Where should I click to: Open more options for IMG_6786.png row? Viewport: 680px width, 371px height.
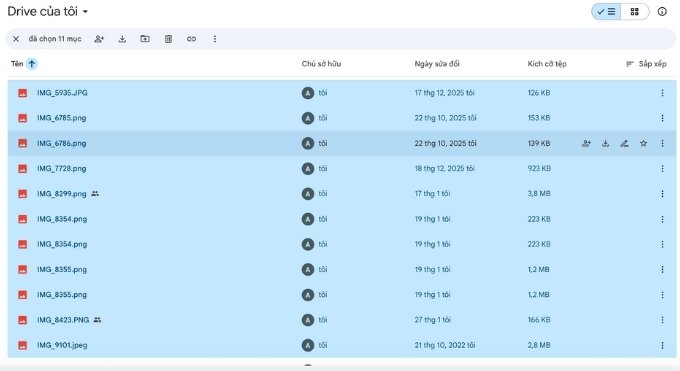click(662, 143)
